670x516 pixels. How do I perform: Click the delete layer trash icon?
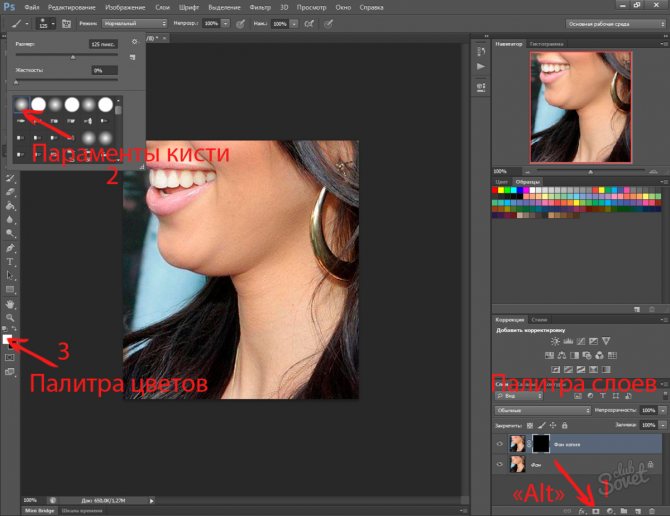651,509
